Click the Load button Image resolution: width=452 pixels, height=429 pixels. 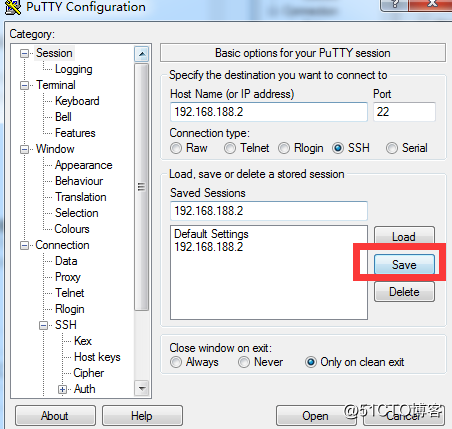point(404,236)
